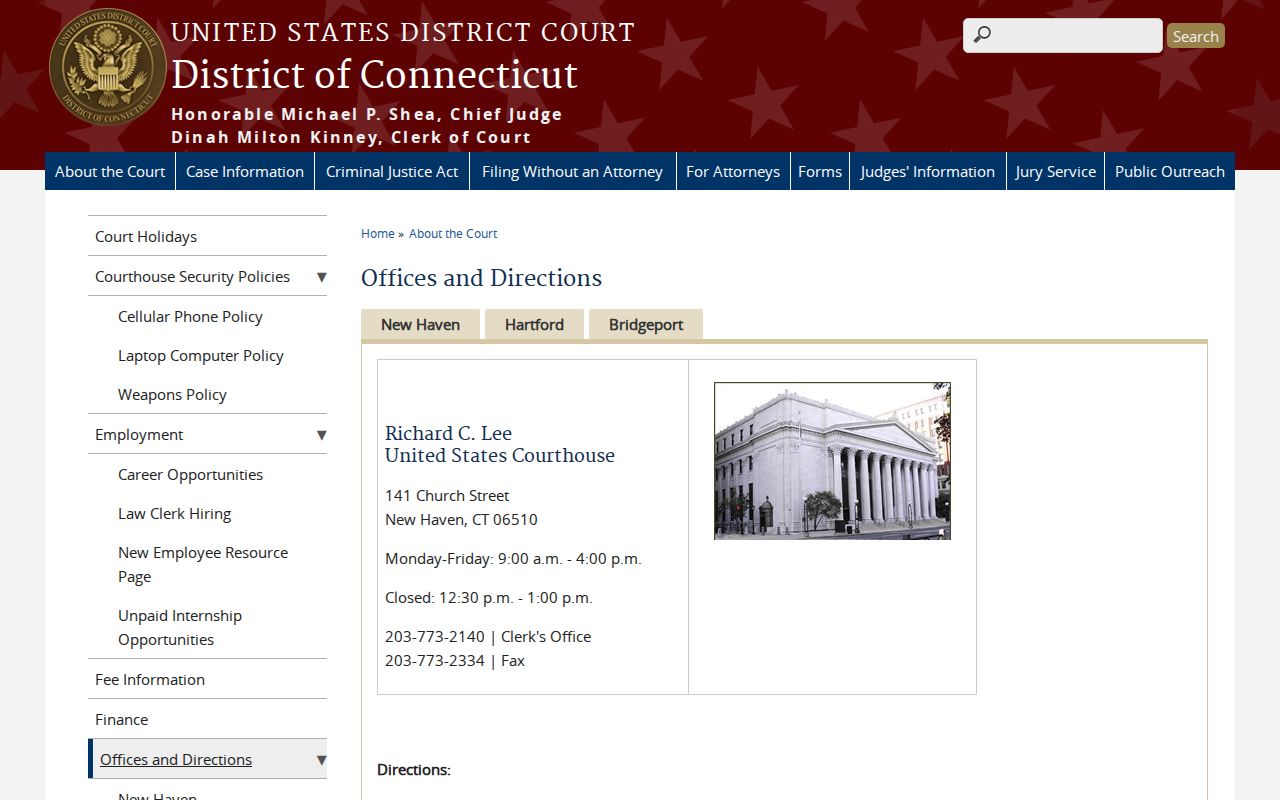Screen dimensions: 1280x800
Task: Click the 141 Church Street address text
Action: (447, 495)
